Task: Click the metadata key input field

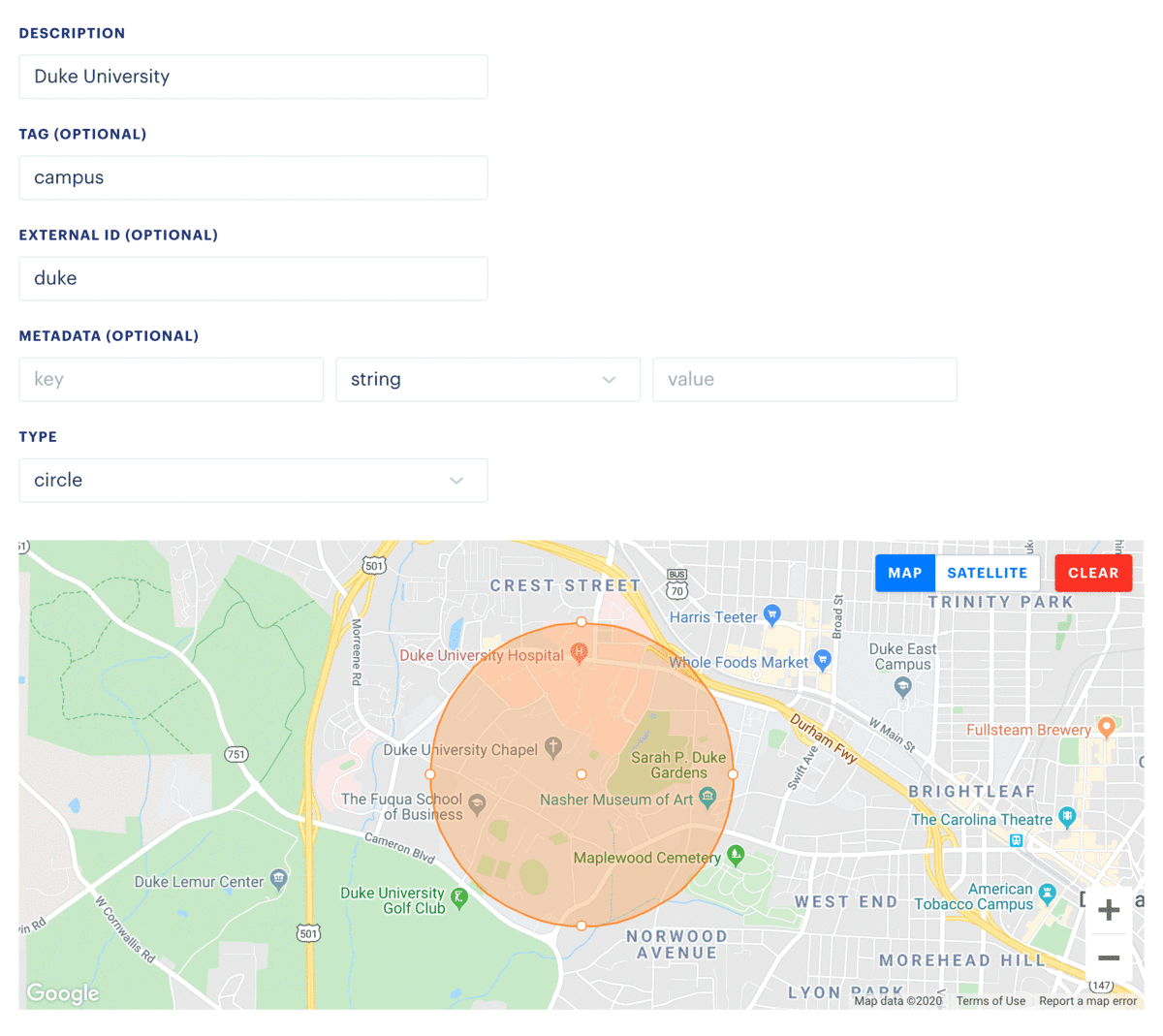Action: pos(171,379)
